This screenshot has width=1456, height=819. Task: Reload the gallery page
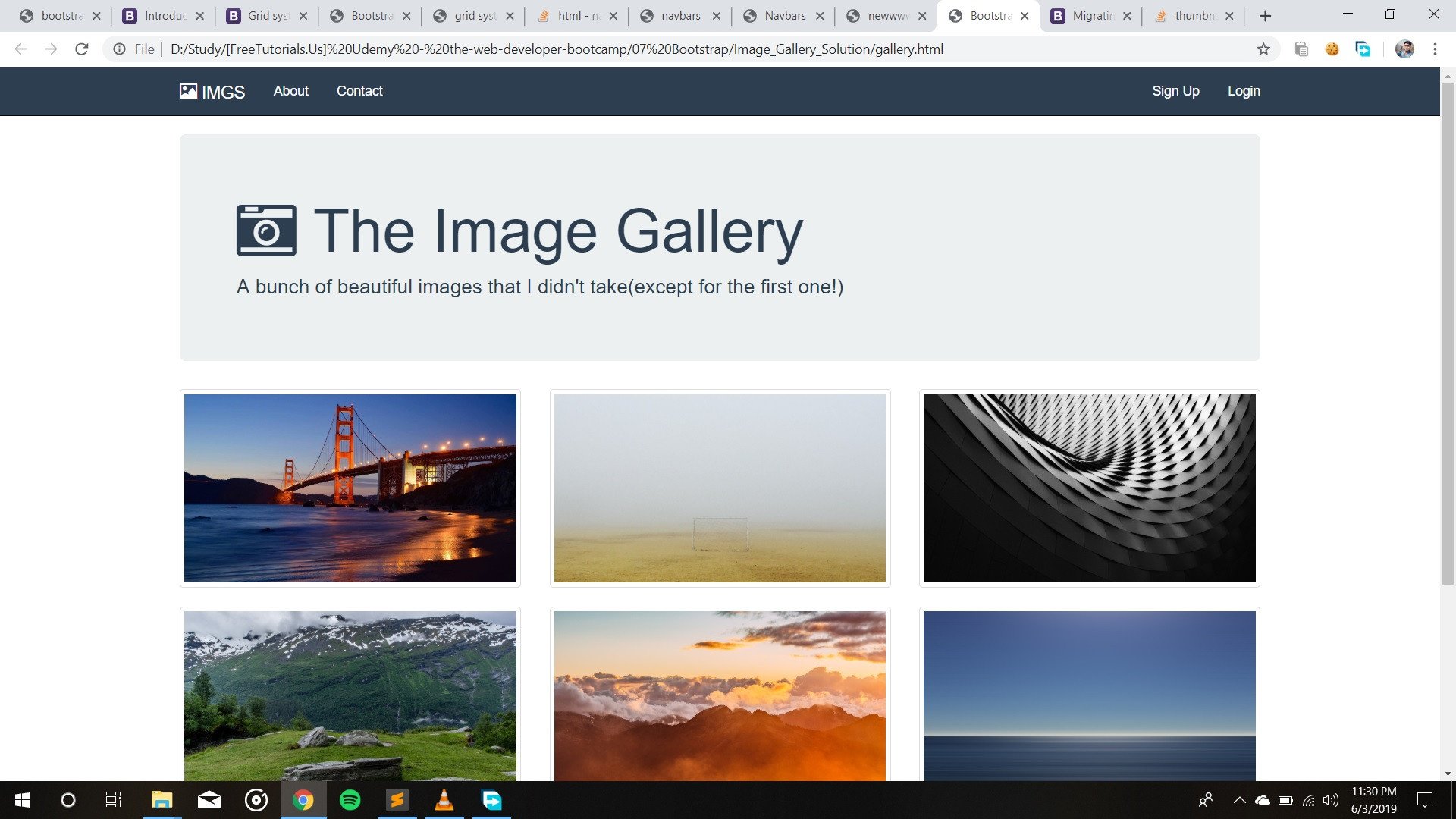[82, 49]
